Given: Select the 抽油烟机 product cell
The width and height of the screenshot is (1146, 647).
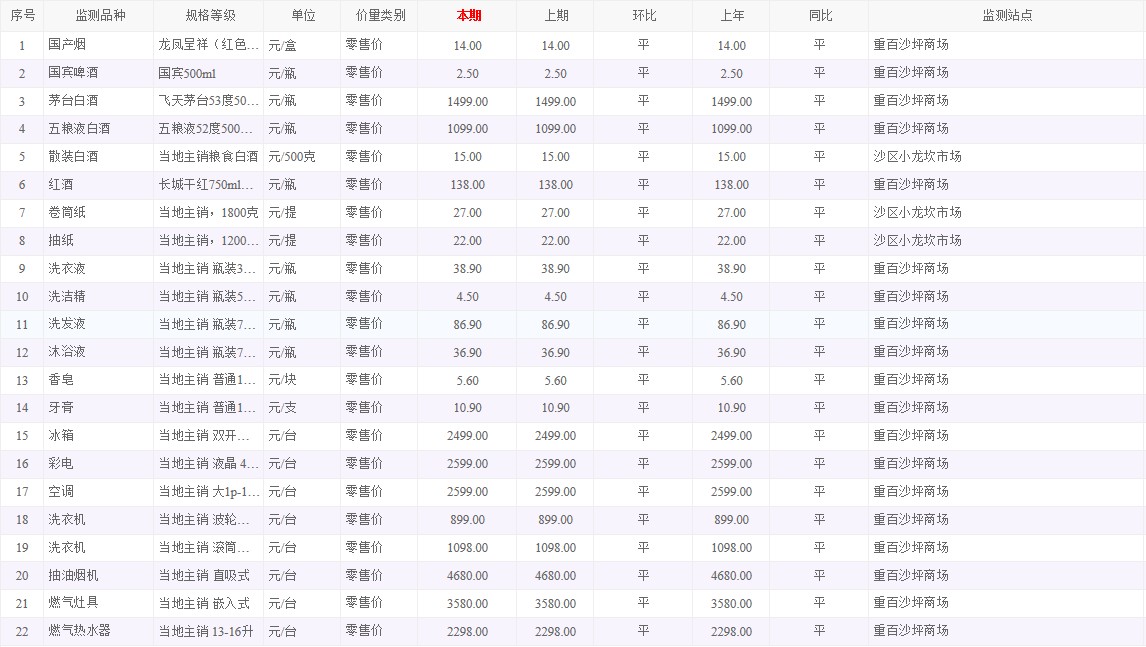Looking at the screenshot, I should (99, 576).
